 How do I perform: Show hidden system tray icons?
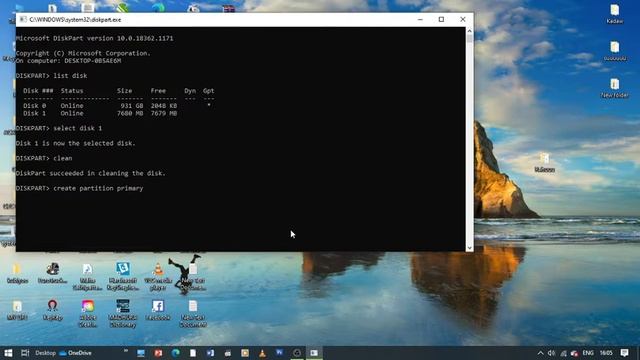(540, 353)
